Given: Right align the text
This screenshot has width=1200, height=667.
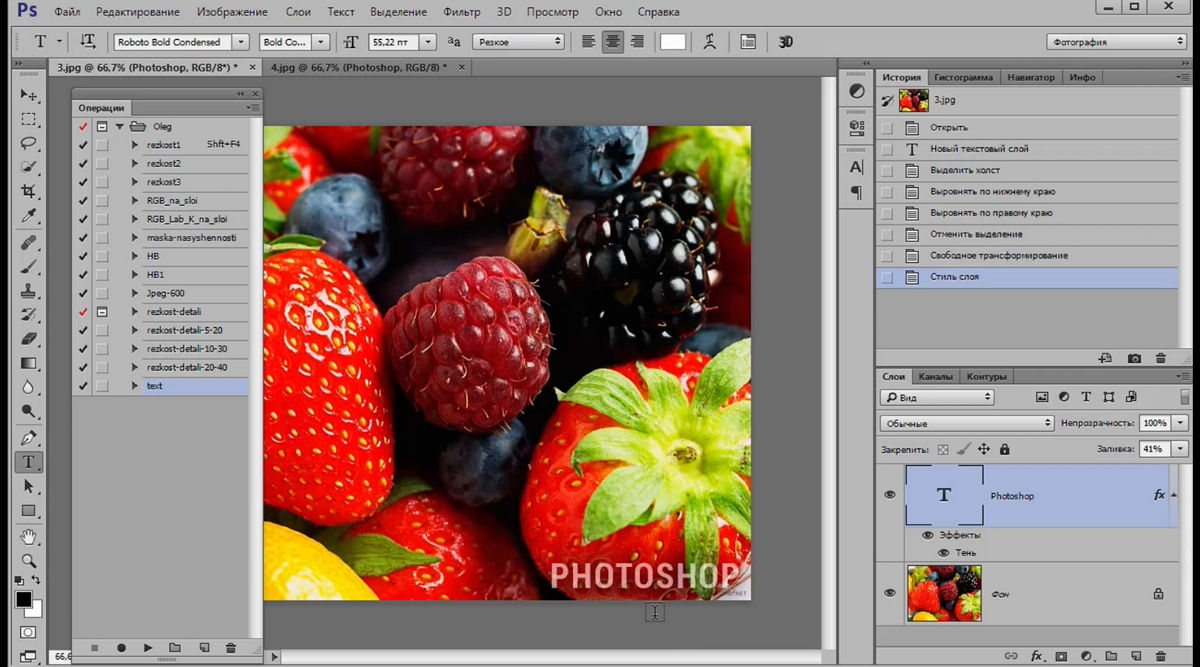Looking at the screenshot, I should click(636, 42).
